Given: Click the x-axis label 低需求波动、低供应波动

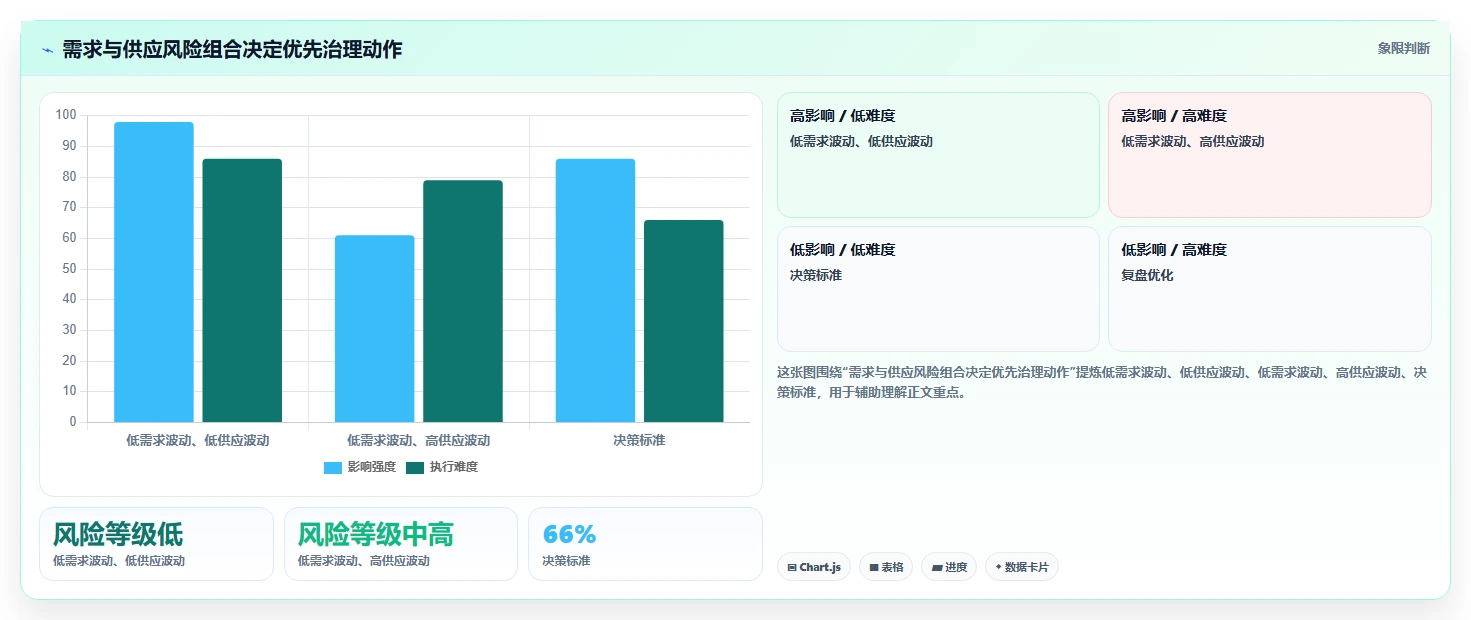Looking at the screenshot, I should (x=198, y=440).
